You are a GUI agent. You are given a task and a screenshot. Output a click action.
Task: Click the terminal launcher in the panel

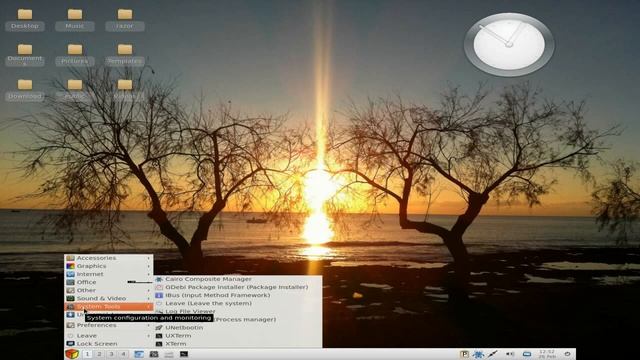184,354
